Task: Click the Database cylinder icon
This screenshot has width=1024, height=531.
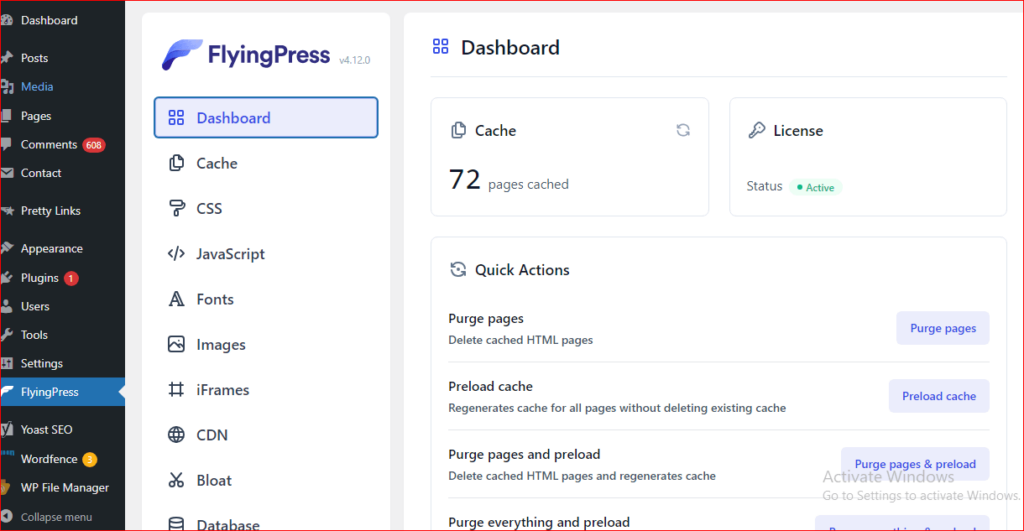Action: 176,524
